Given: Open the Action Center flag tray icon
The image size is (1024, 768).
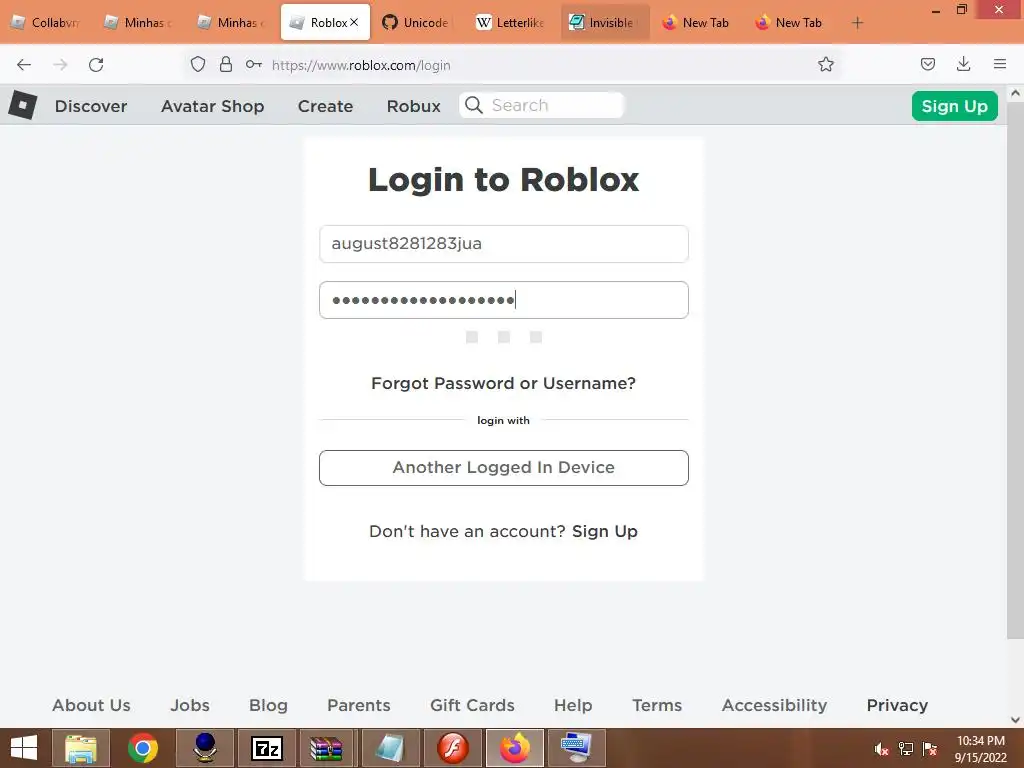Looking at the screenshot, I should pos(930,749).
